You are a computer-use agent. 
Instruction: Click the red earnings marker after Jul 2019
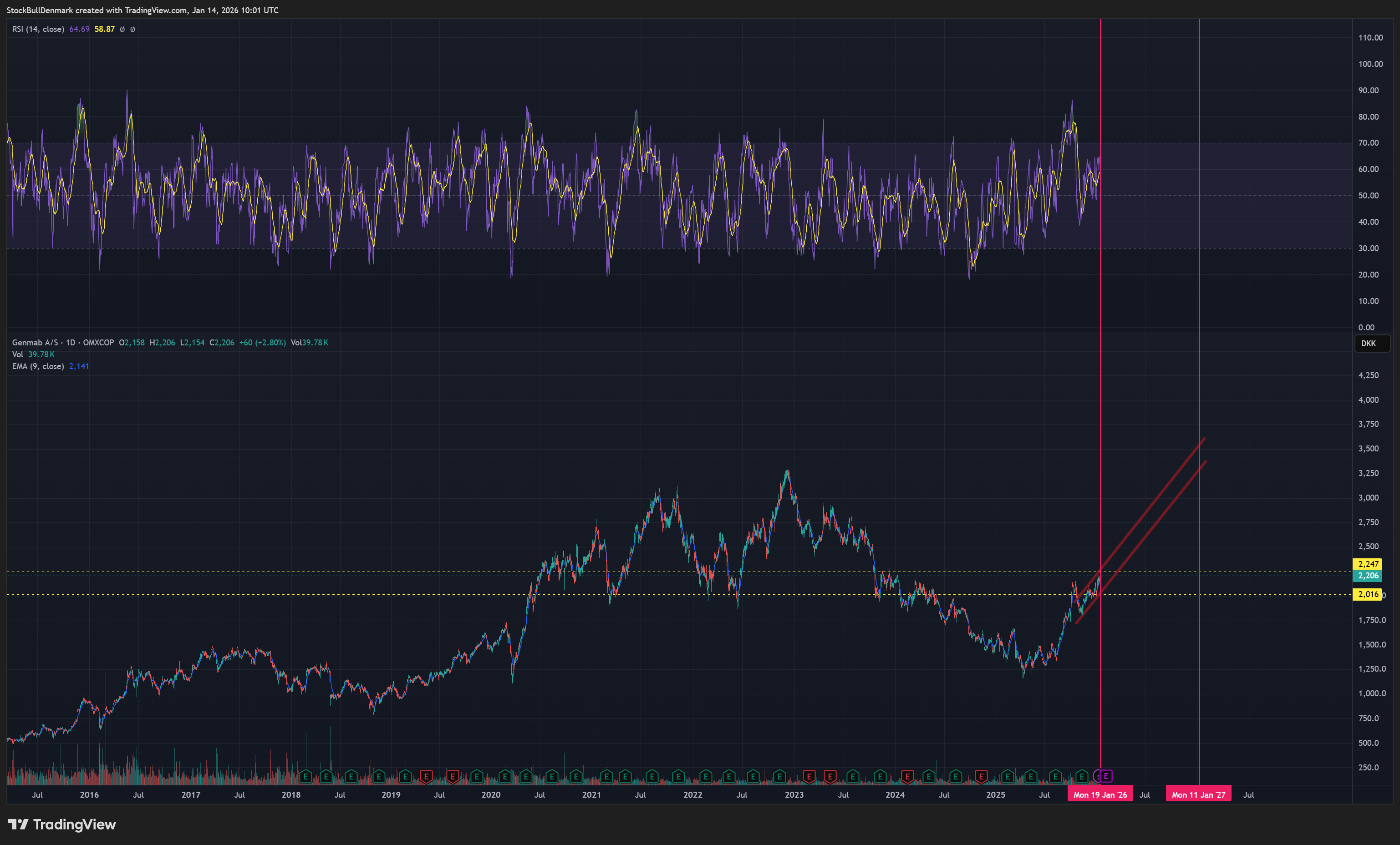point(452,776)
